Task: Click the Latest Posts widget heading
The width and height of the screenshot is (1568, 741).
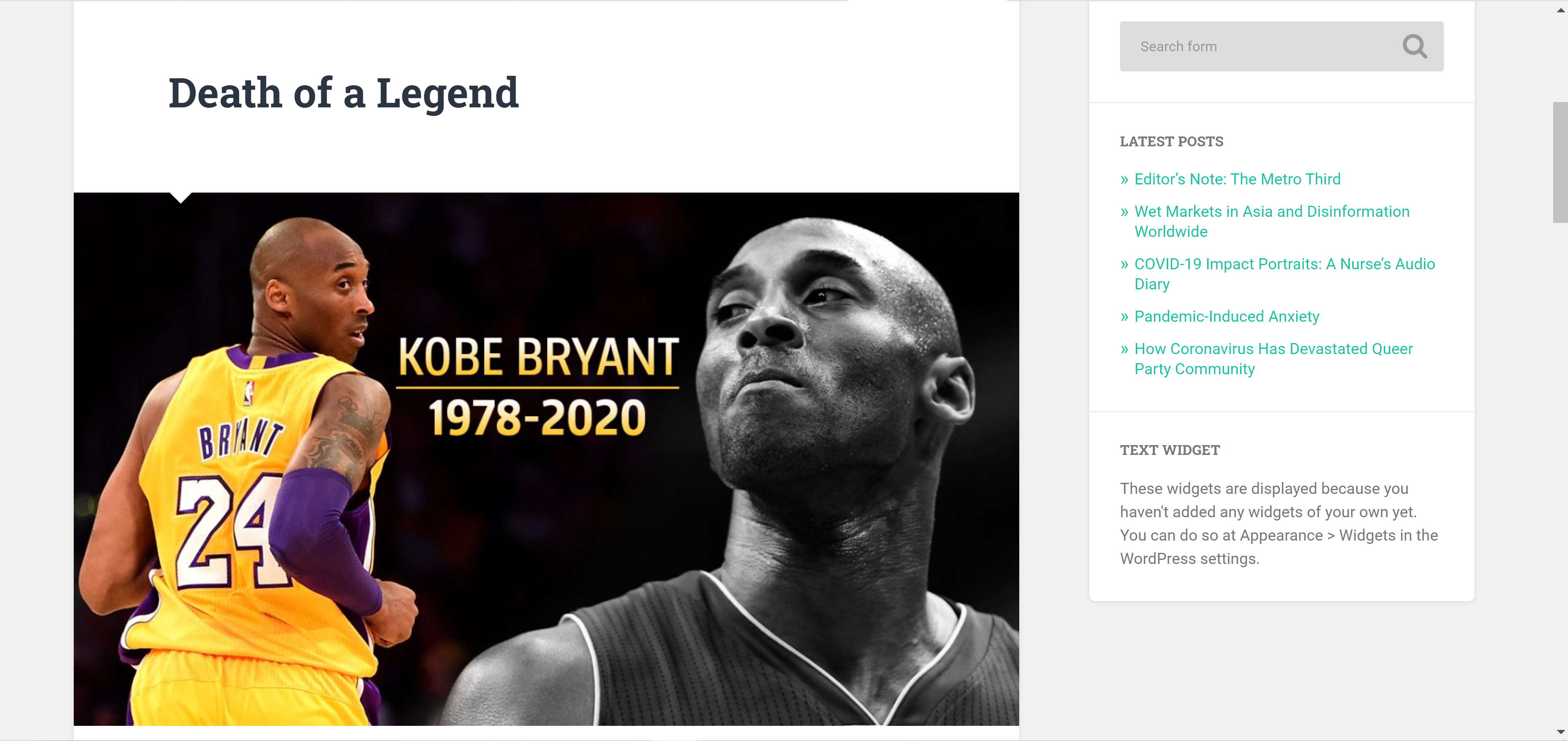Action: tap(1171, 141)
